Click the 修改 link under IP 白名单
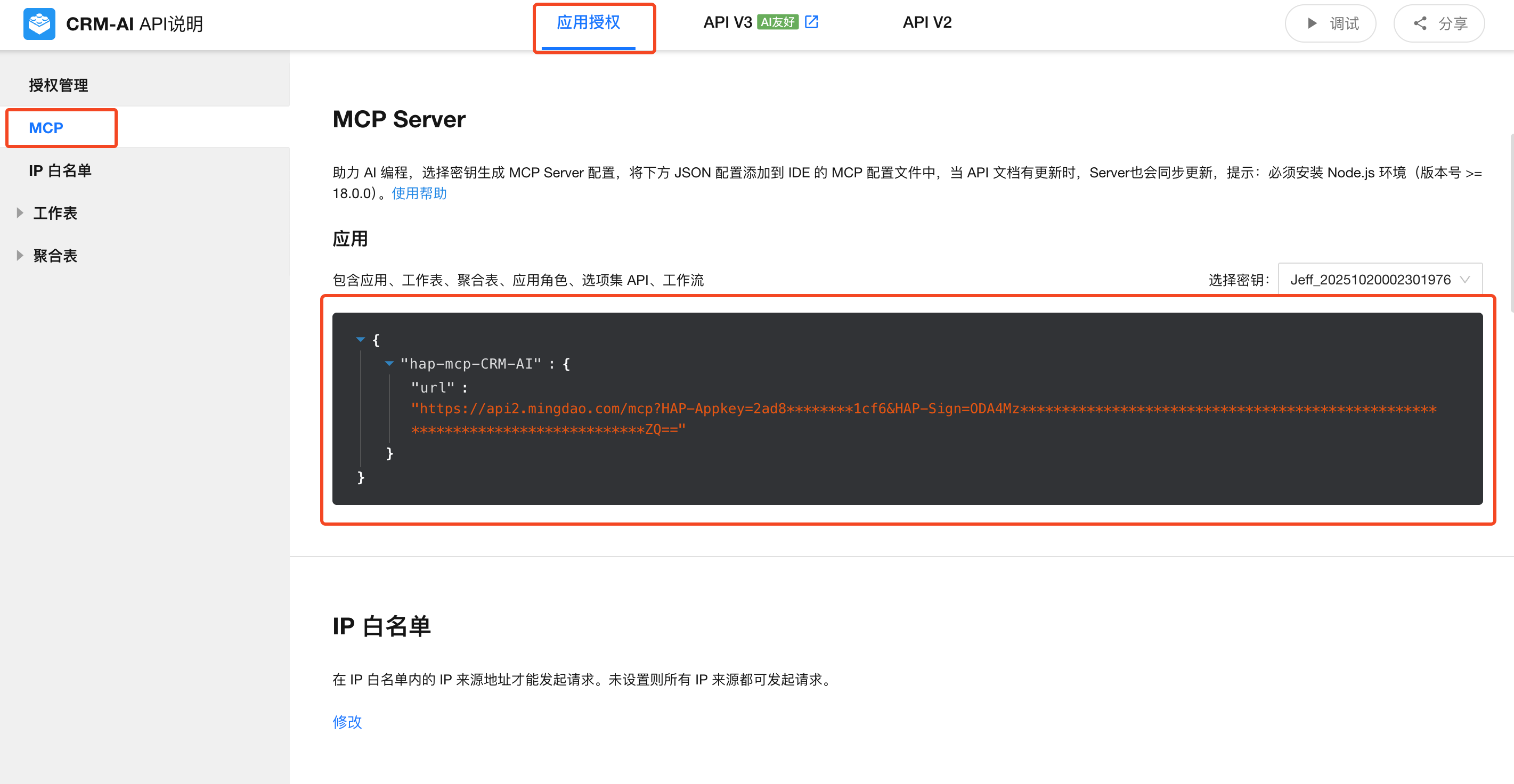 347,722
